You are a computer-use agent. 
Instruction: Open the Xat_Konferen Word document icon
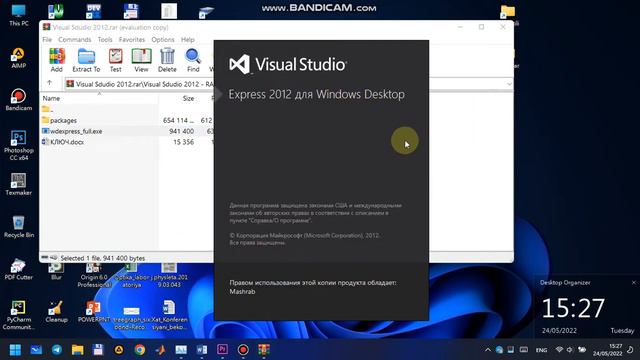click(169, 315)
